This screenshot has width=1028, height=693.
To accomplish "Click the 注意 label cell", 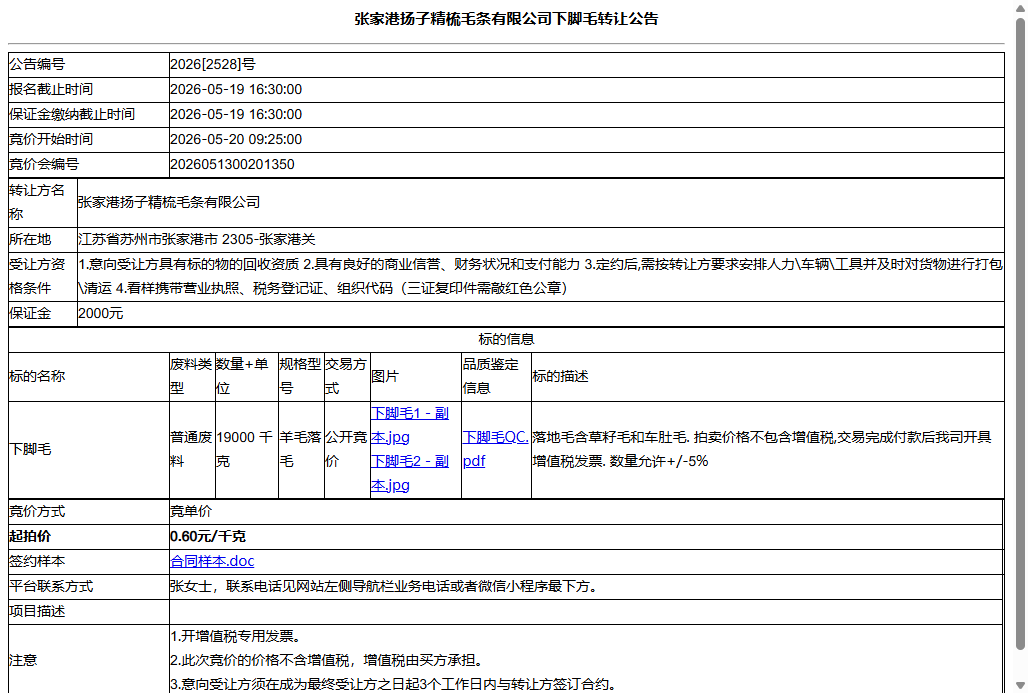I will pyautogui.click(x=89, y=660).
